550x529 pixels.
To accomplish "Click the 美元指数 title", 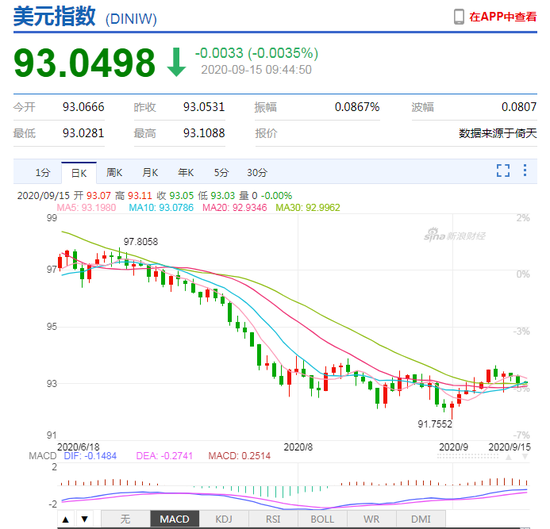I will pyautogui.click(x=54, y=16).
